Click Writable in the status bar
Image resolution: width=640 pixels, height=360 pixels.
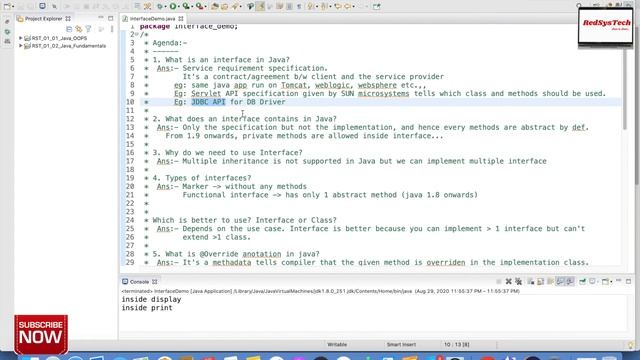click(x=337, y=344)
